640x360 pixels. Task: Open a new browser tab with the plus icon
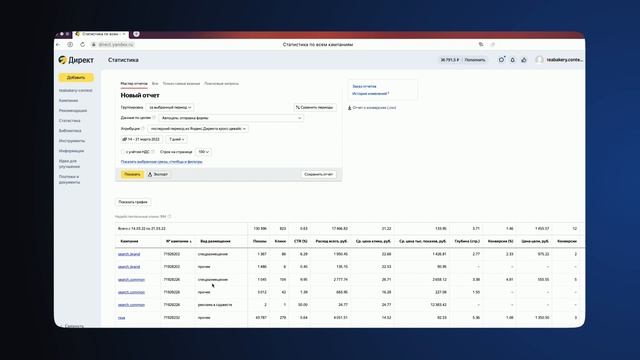136,34
